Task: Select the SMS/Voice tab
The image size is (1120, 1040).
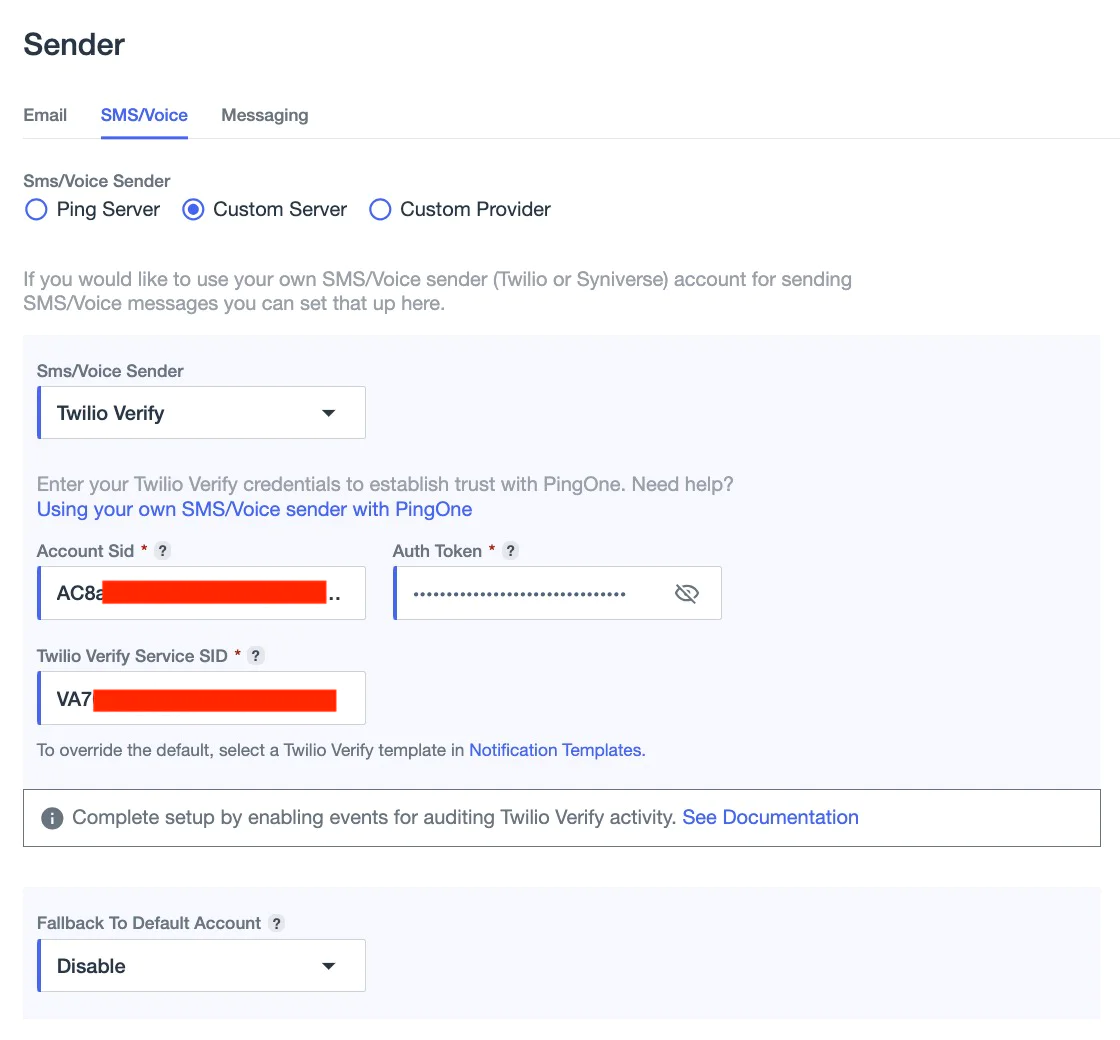Action: (143, 115)
